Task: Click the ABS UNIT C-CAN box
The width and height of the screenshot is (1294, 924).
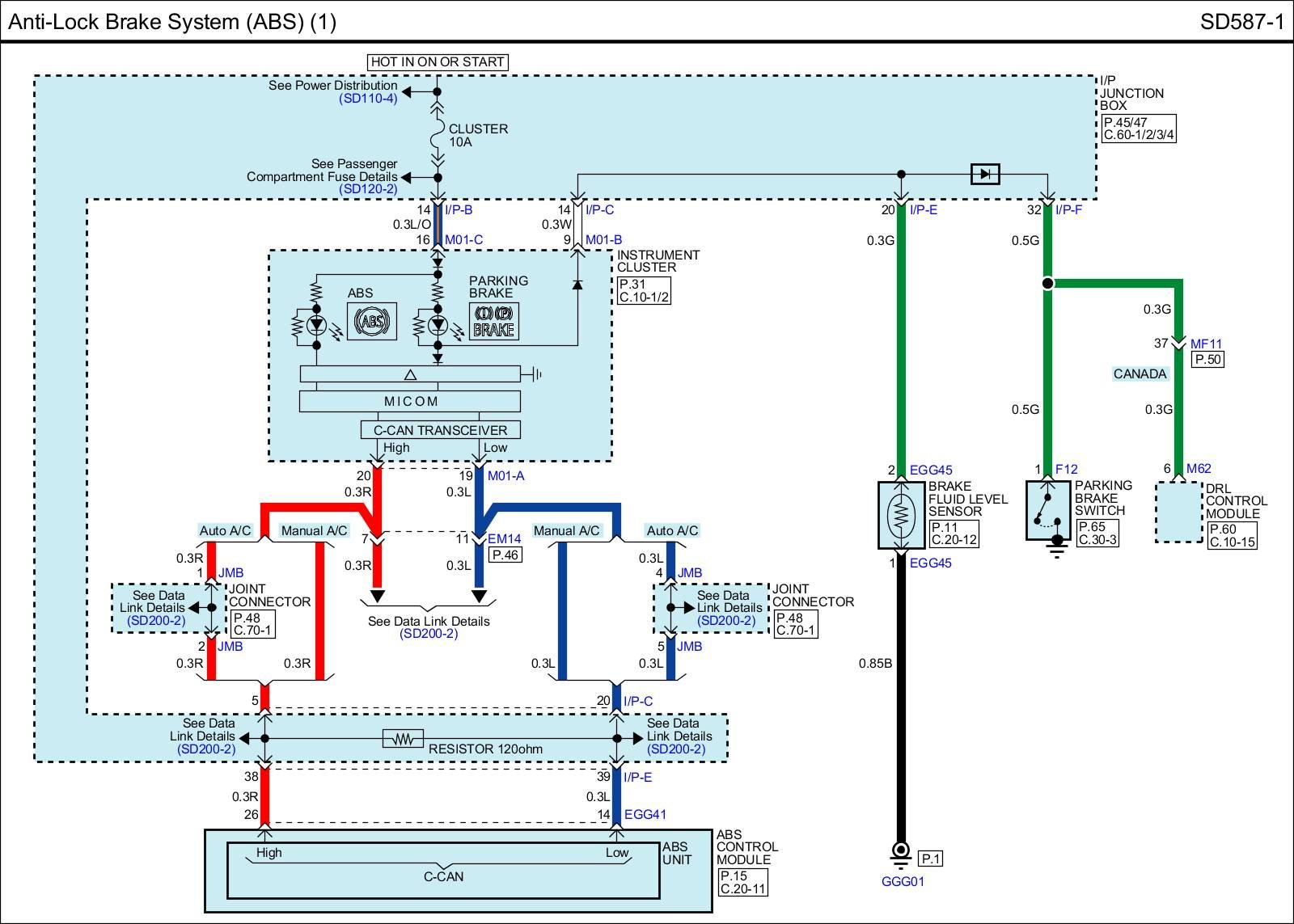Action: [x=443, y=871]
